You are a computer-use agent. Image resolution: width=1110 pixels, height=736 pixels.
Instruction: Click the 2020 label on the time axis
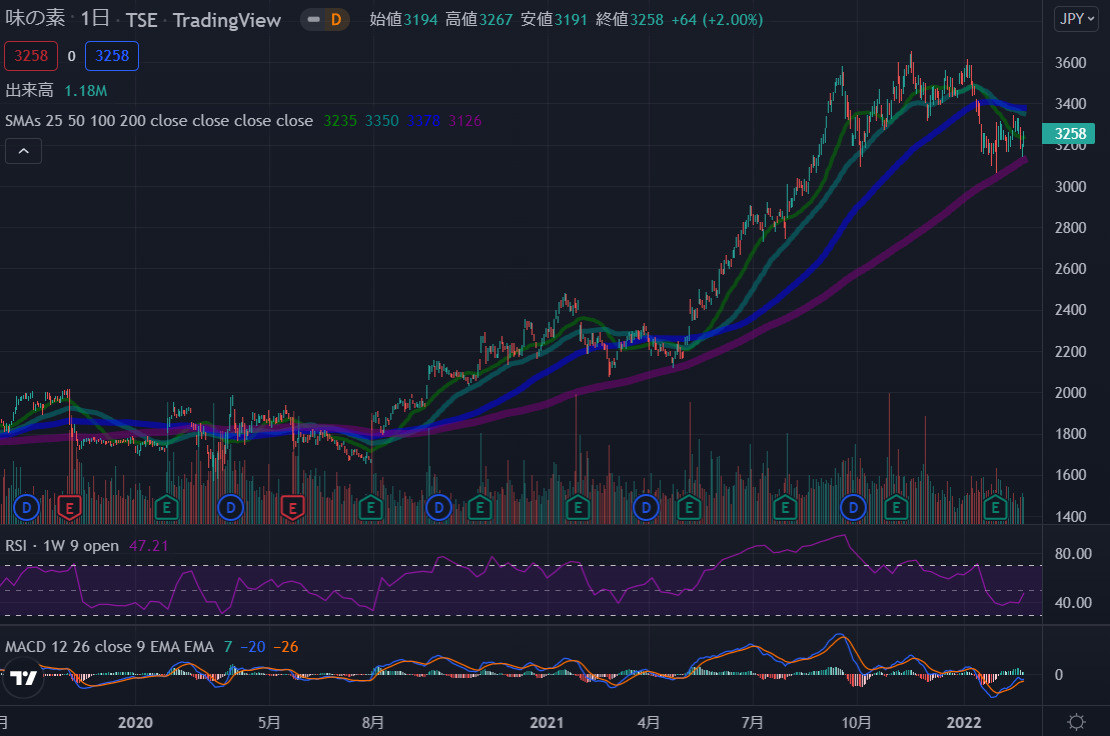click(135, 723)
